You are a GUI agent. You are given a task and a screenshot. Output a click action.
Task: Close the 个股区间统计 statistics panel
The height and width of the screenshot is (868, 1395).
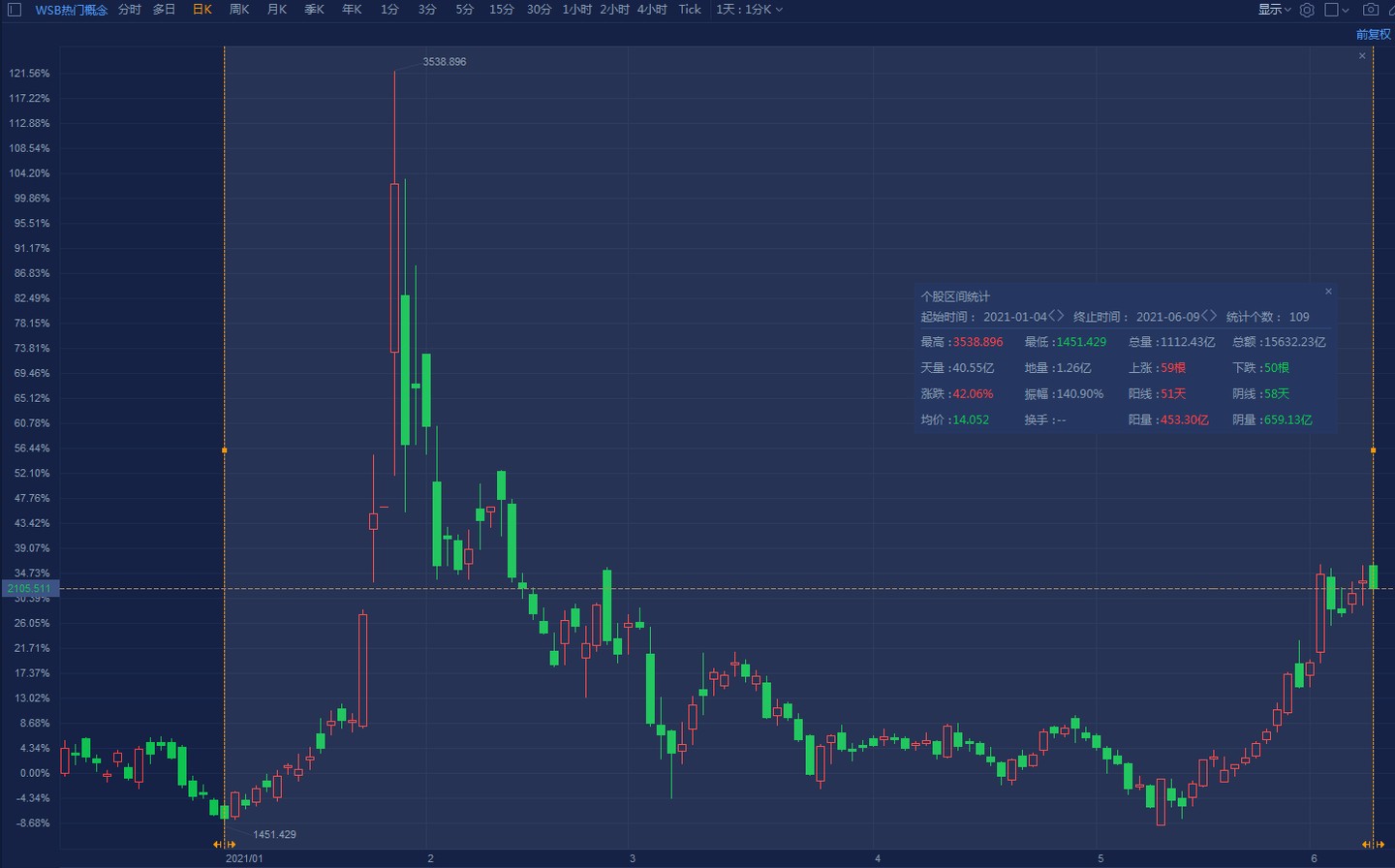click(1328, 292)
